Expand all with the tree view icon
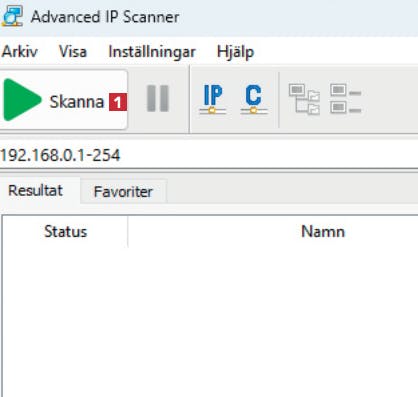 [304, 99]
